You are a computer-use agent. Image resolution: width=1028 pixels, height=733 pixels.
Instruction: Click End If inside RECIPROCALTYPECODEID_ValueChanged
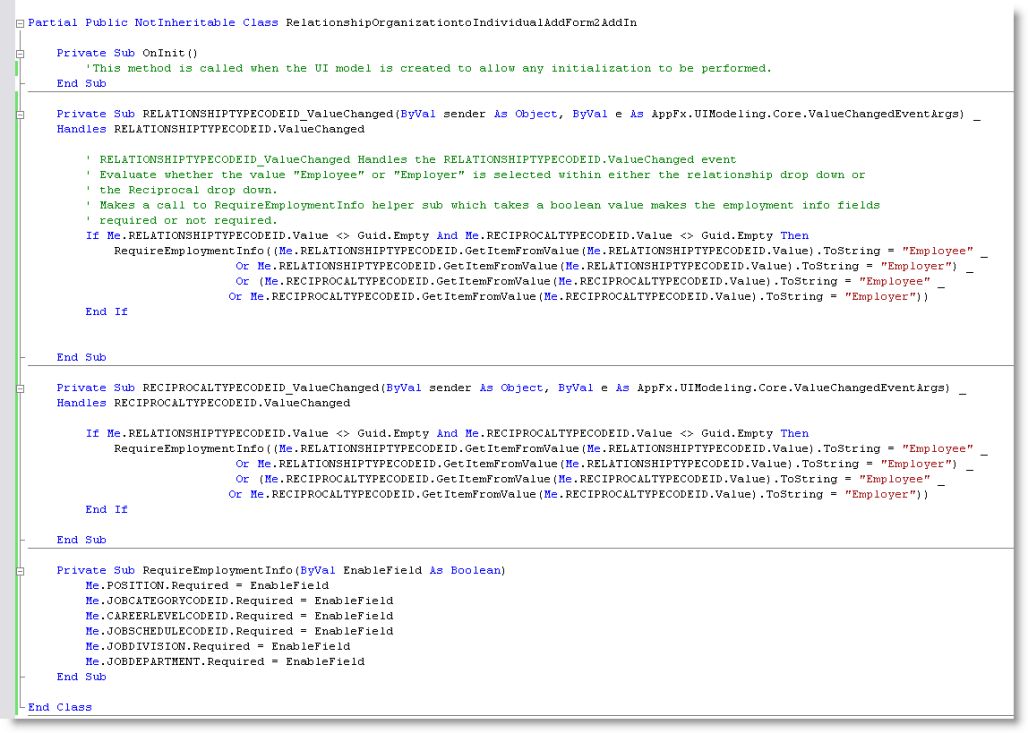click(106, 509)
